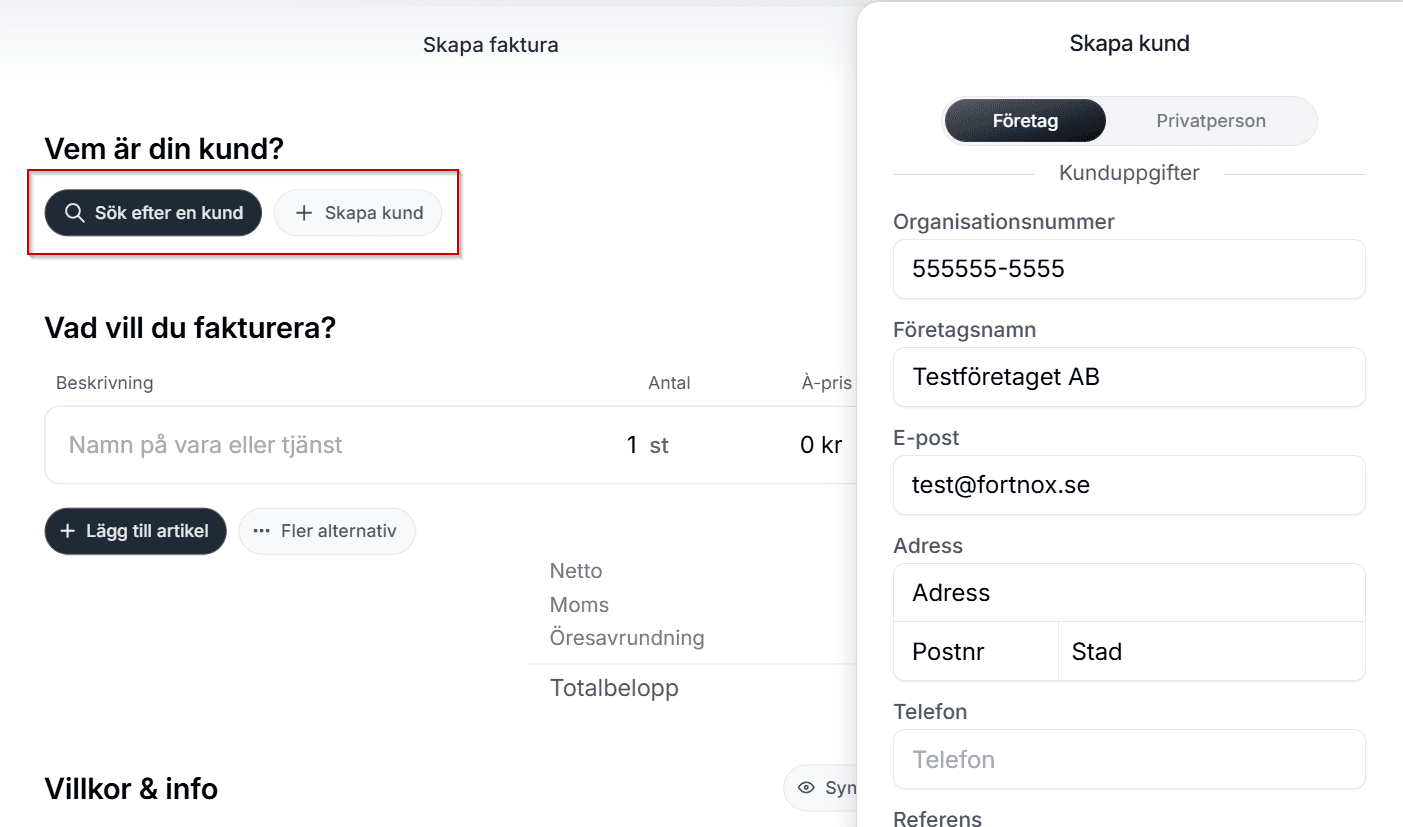Select the Företag customer type
The width and height of the screenshot is (1403, 827).
click(x=1025, y=121)
